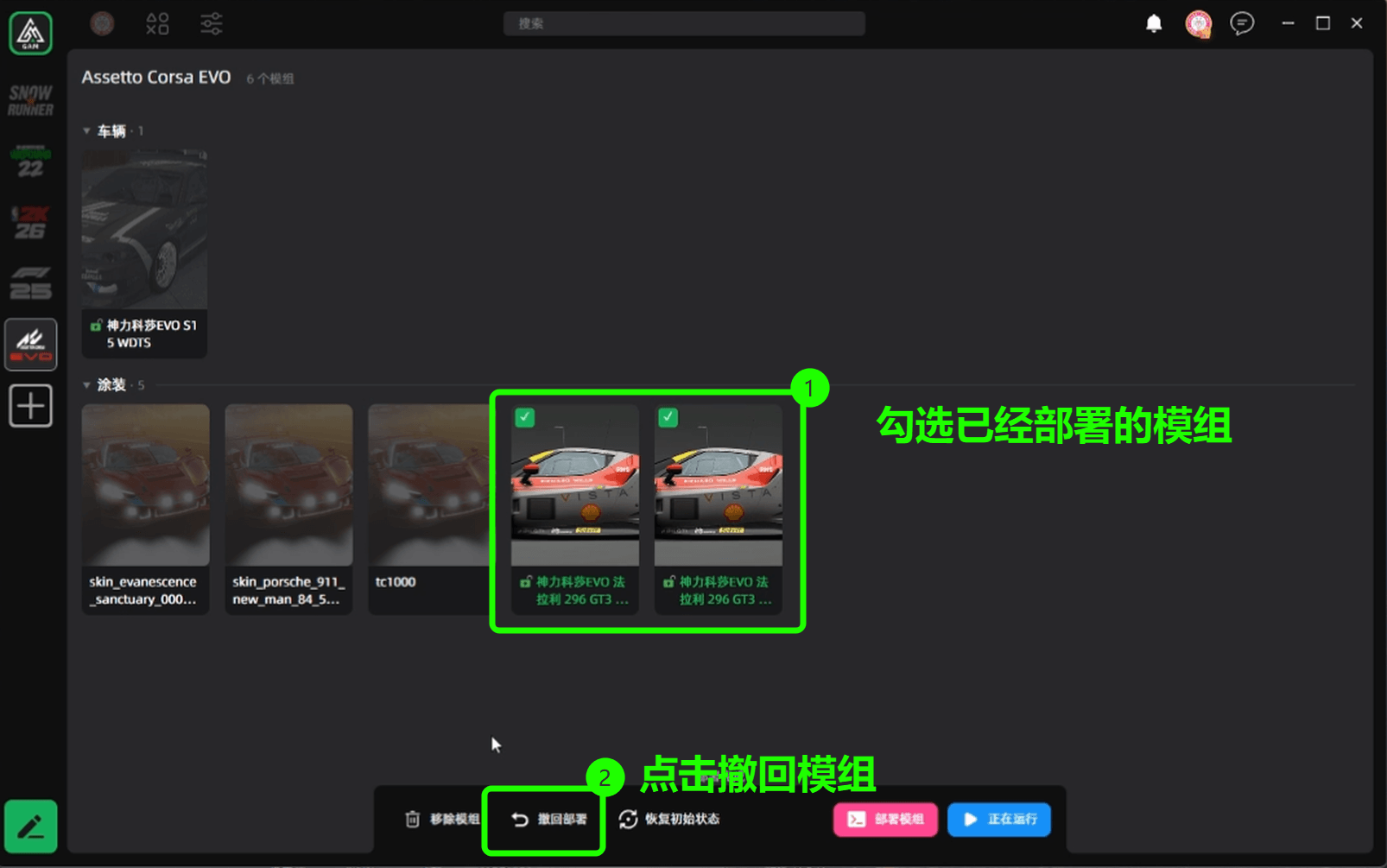Select the Assetto Corsa EVO sidebar icon
Image resolution: width=1387 pixels, height=868 pixels.
[30, 345]
